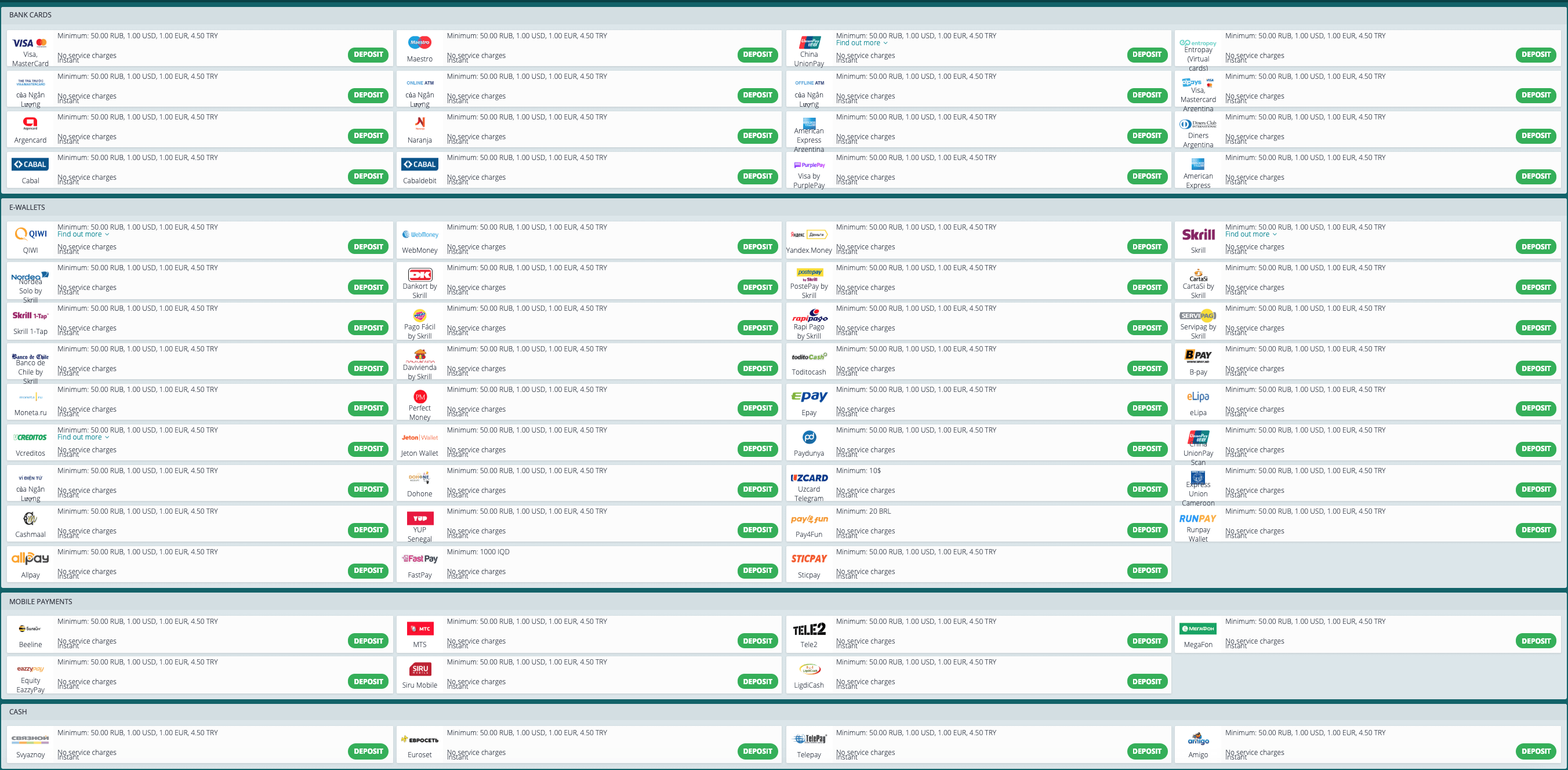Select the Uzcard Telegram logo
Viewport: 1568px width, 770px height.
pyautogui.click(x=809, y=478)
